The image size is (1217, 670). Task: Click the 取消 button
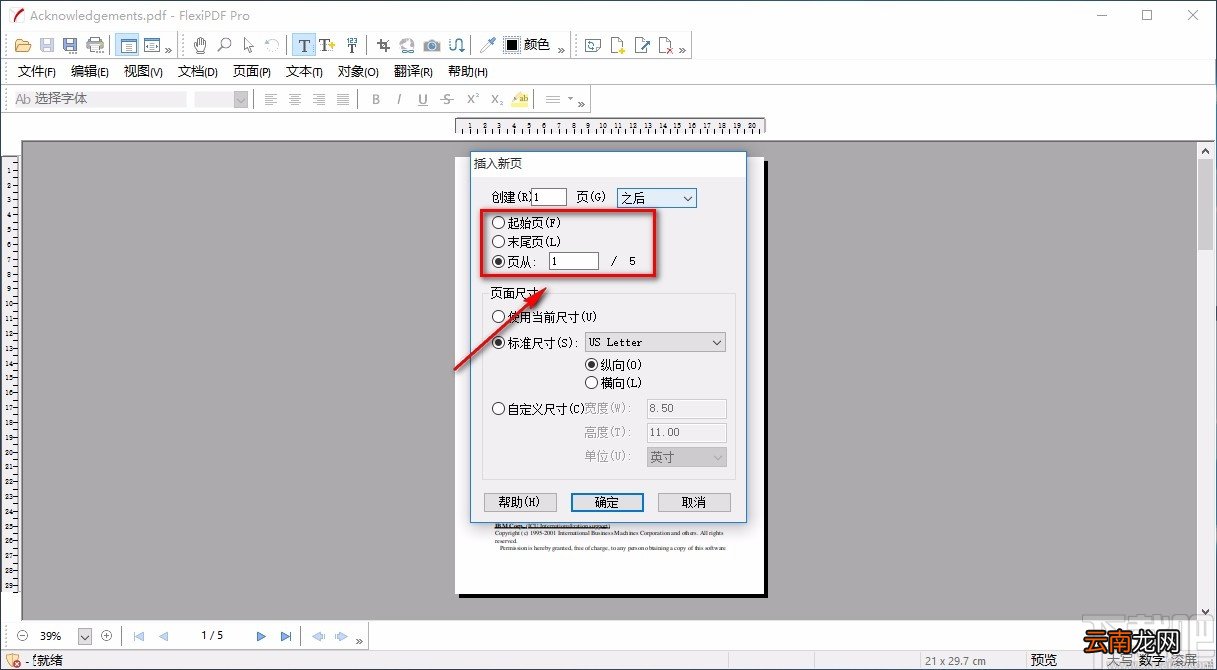(694, 502)
